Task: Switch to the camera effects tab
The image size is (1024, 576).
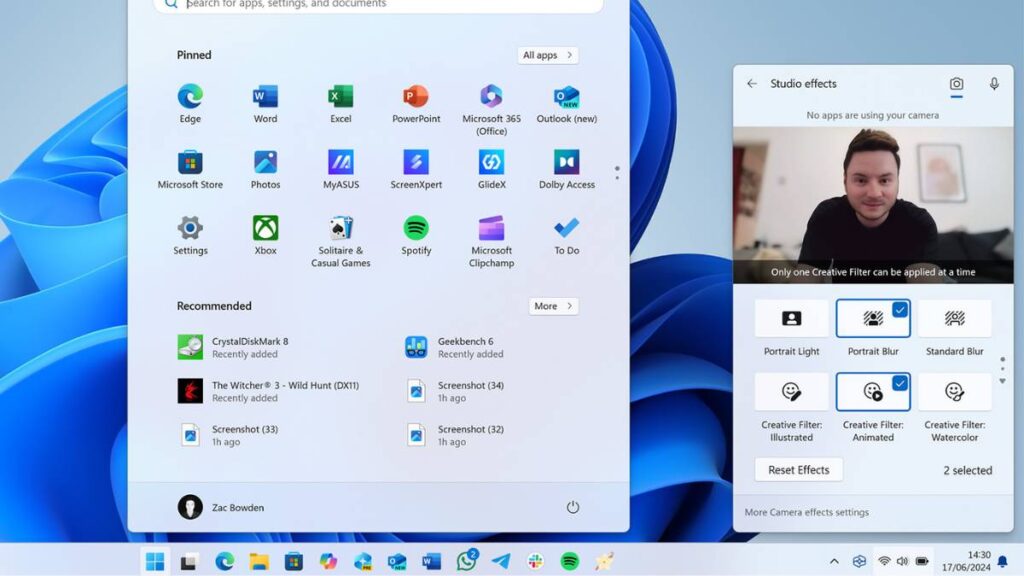Action: (x=957, y=84)
